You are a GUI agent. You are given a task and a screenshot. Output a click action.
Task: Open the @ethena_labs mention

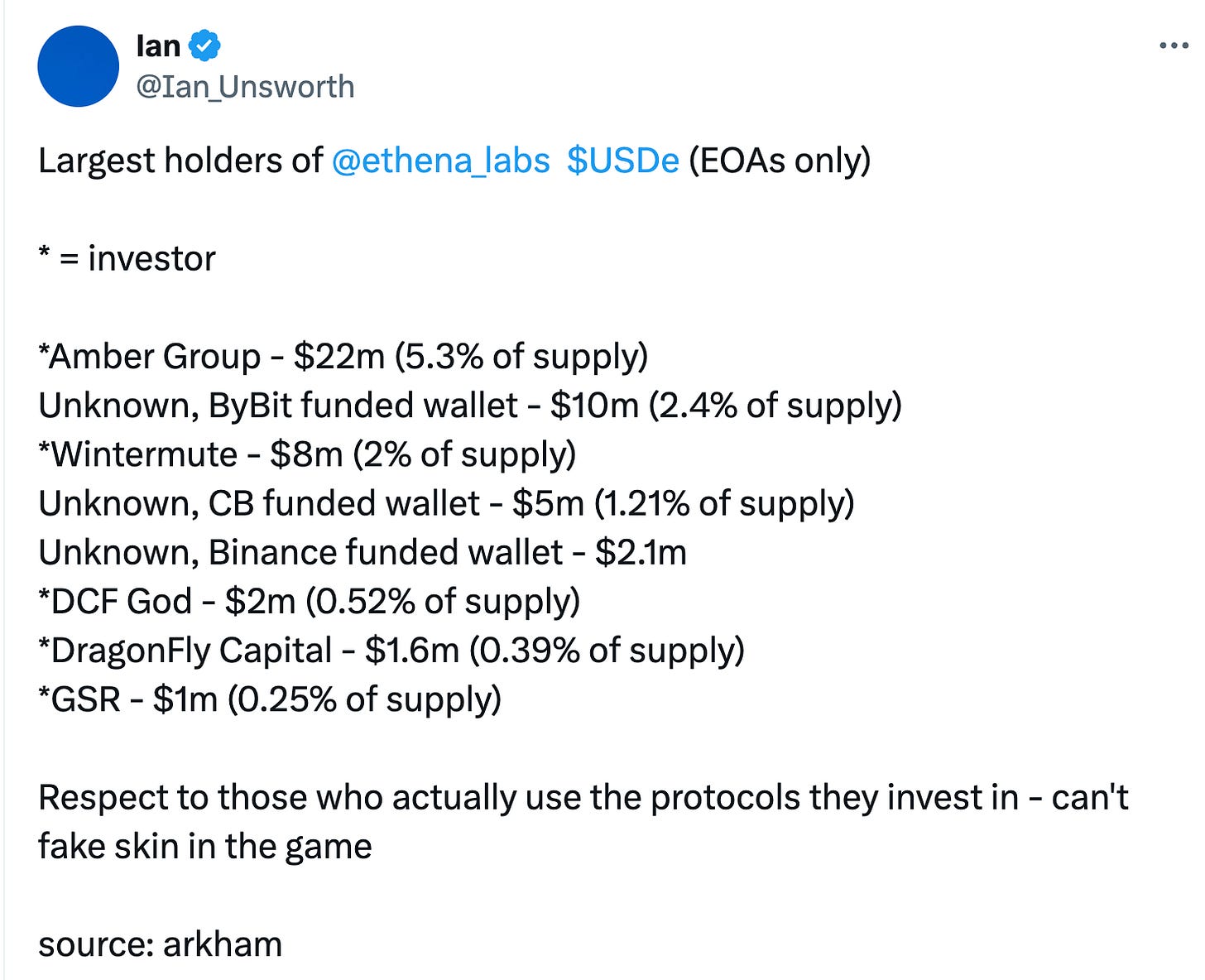[x=440, y=161]
